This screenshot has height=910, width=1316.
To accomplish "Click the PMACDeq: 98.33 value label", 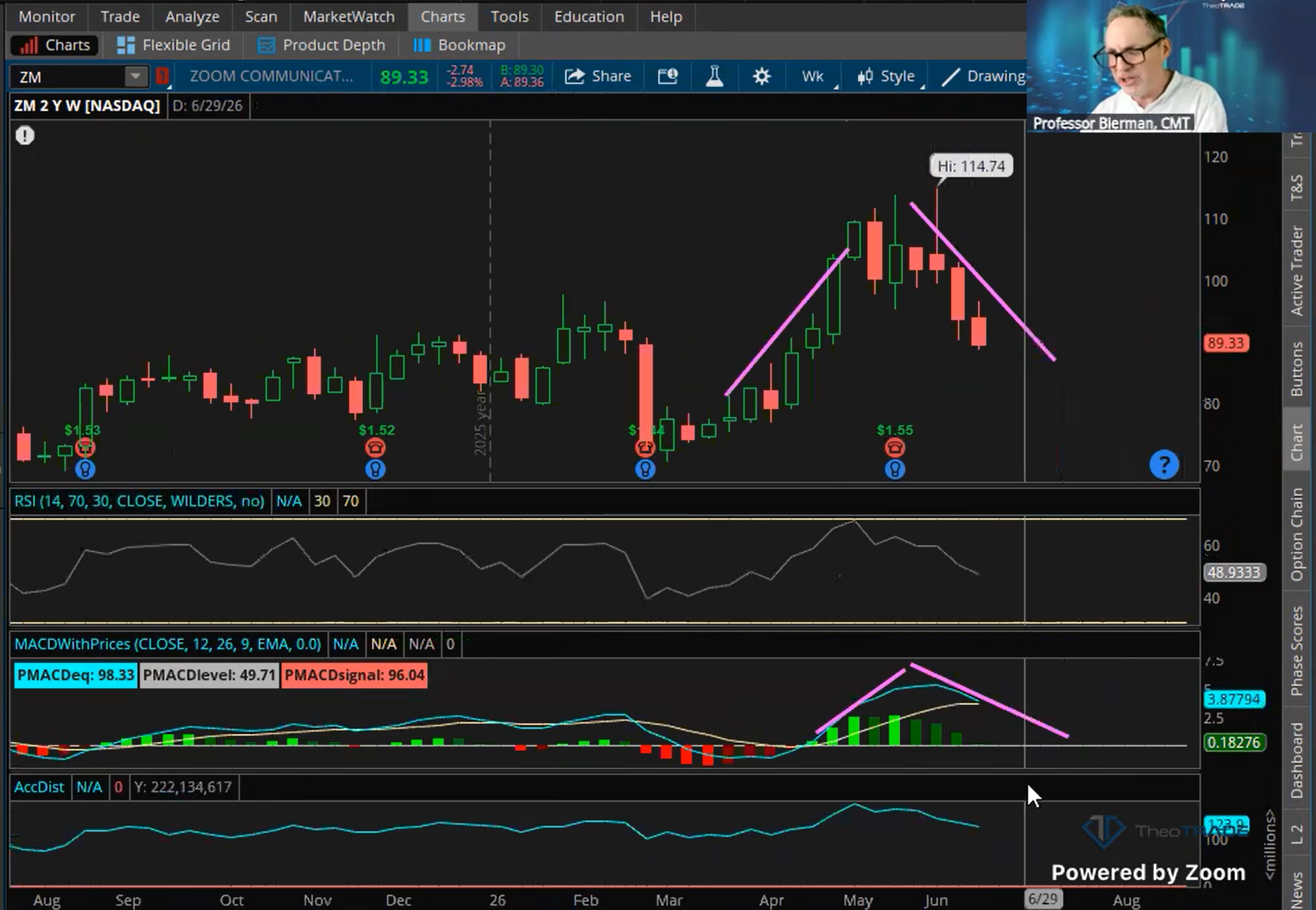I will (x=76, y=675).
